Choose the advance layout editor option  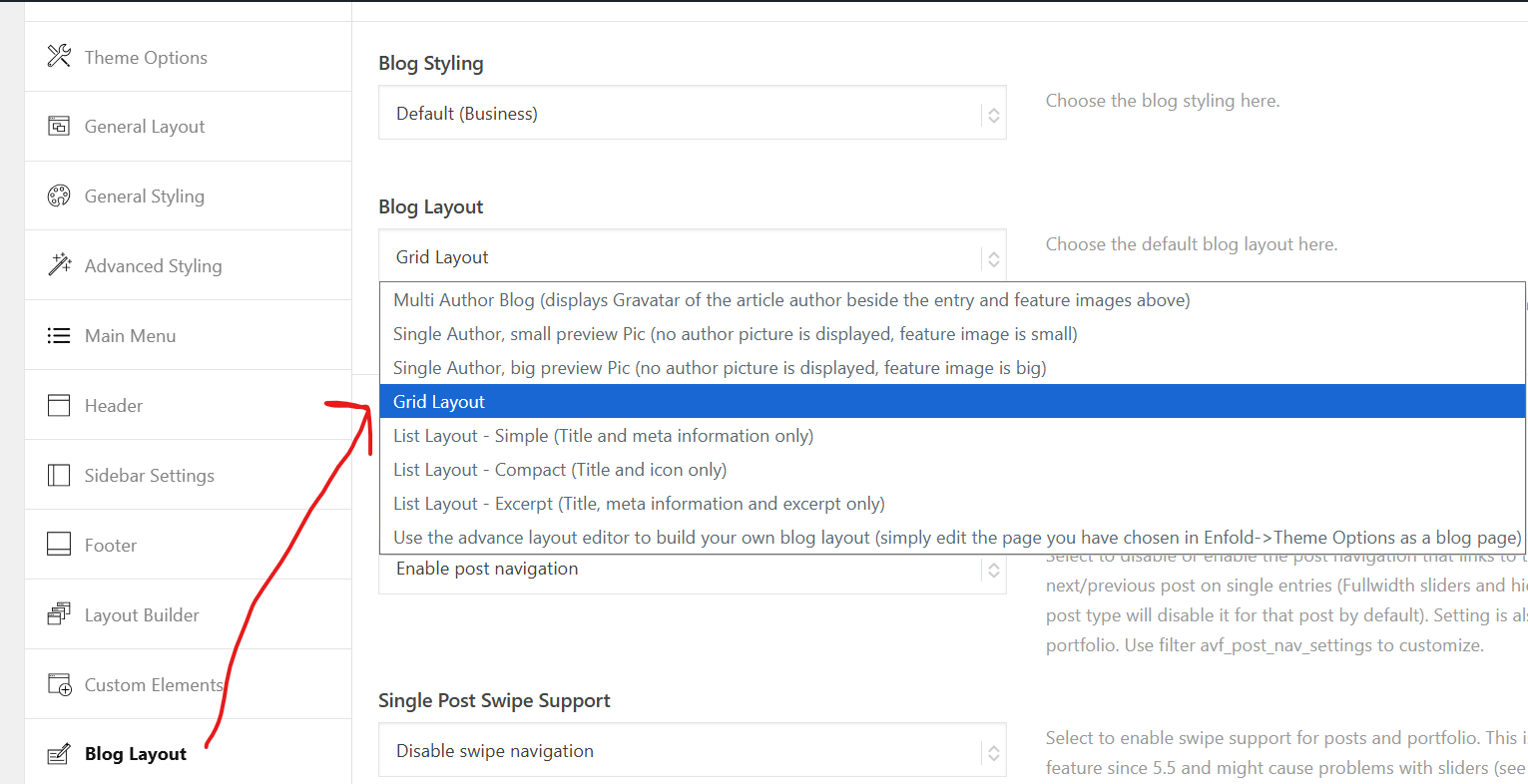[x=954, y=538]
